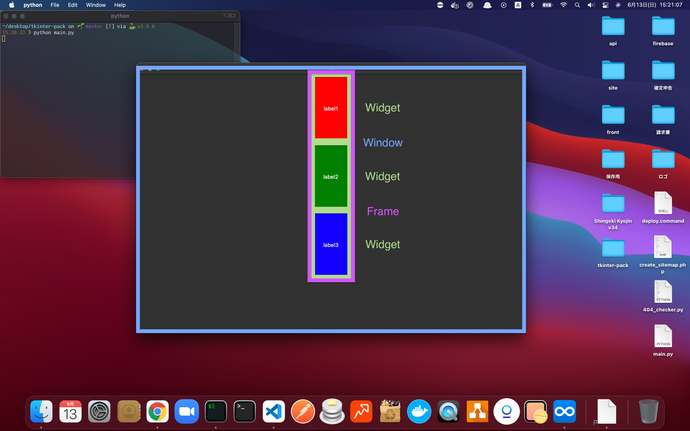The width and height of the screenshot is (690, 431).
Task: Open Visual Studio Code in dock
Action: (273, 411)
